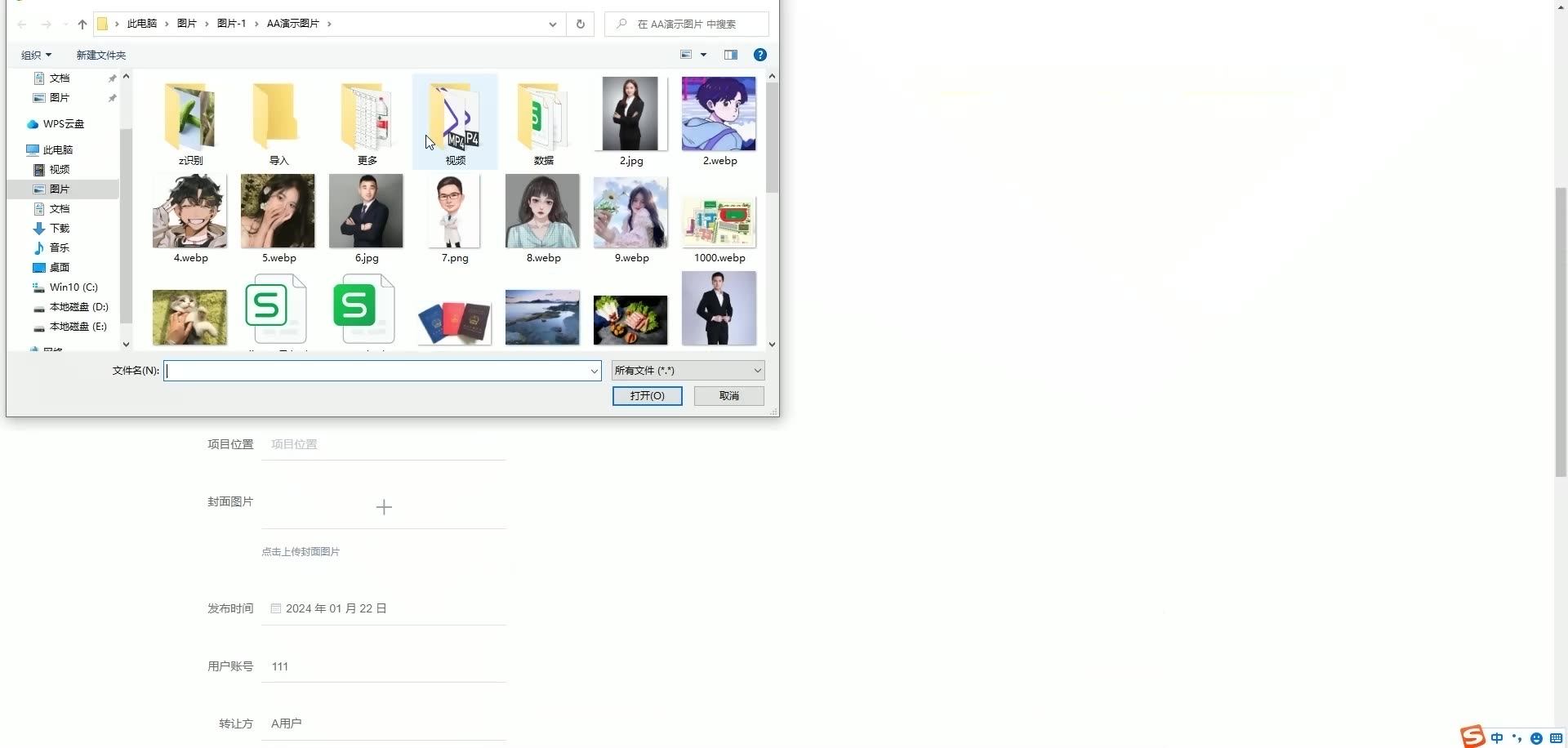
Task: Select 7.png image file
Action: pos(455,219)
